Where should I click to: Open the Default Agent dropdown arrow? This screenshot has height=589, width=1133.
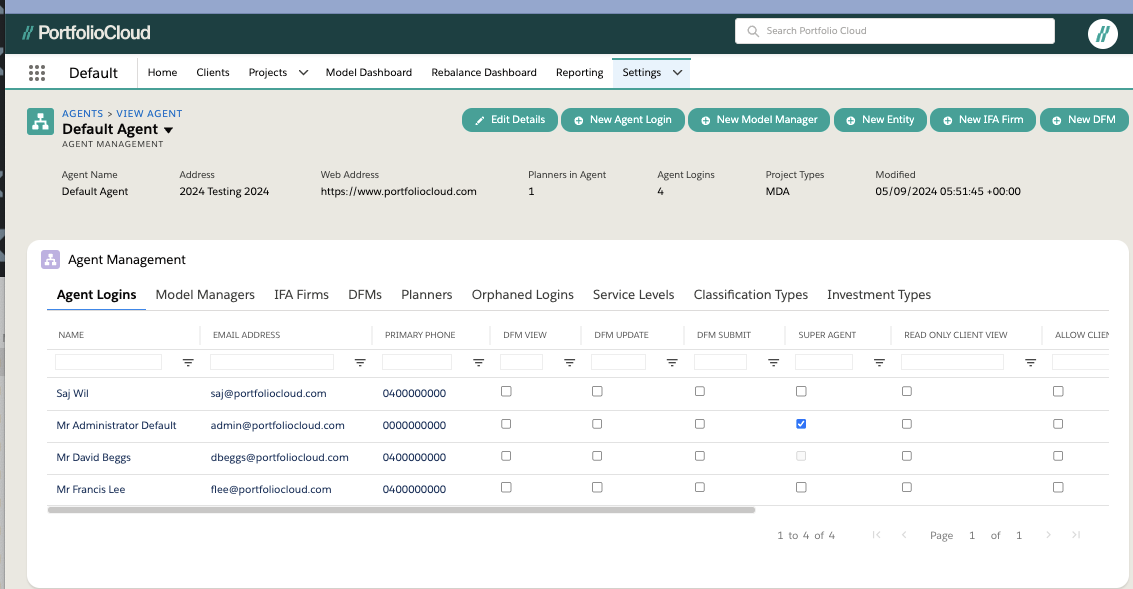point(168,130)
